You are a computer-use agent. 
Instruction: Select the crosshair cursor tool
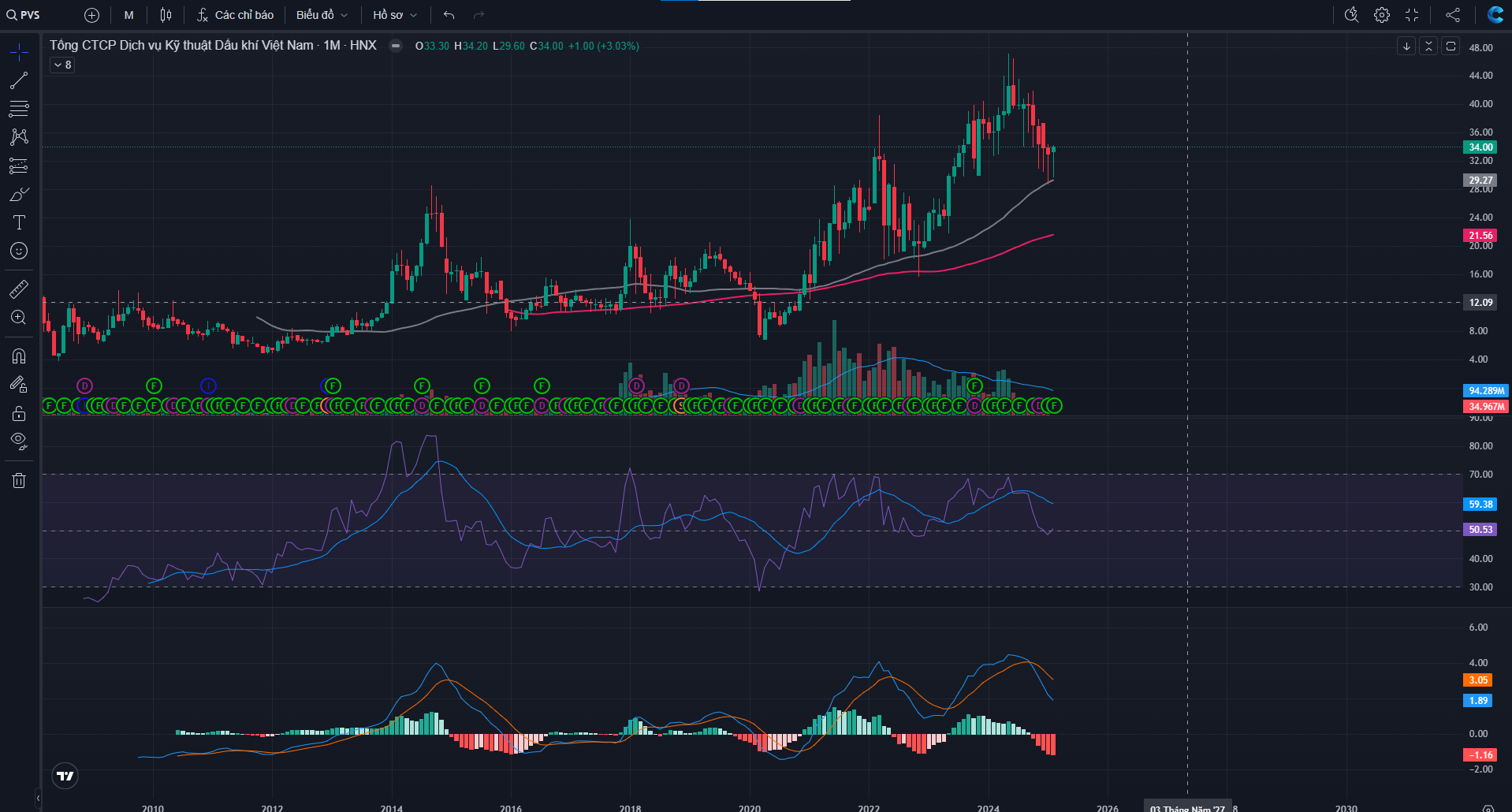coord(19,53)
